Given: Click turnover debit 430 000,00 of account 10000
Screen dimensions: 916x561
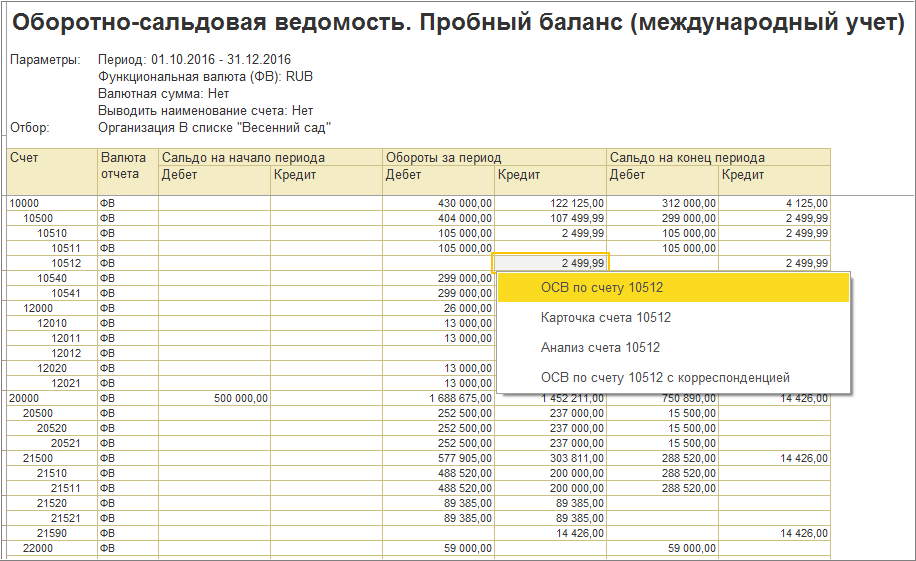Looking at the screenshot, I should [x=439, y=203].
